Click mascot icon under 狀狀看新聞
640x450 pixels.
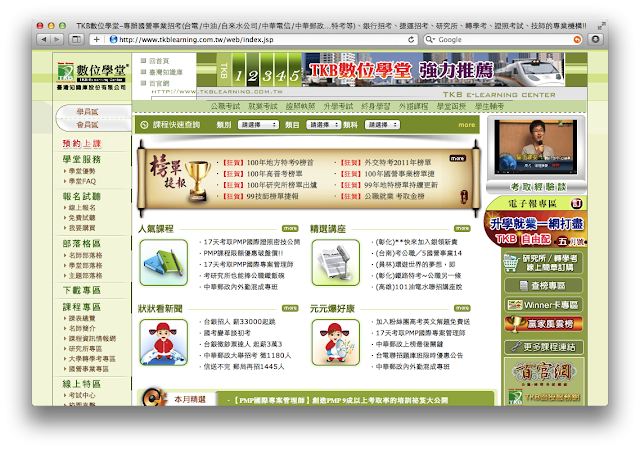click(164, 342)
